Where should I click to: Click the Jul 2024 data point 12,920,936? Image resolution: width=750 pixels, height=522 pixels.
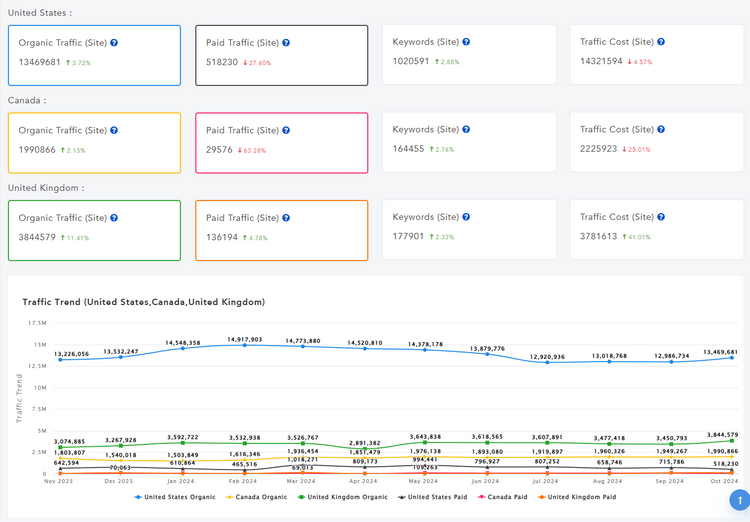548,362
